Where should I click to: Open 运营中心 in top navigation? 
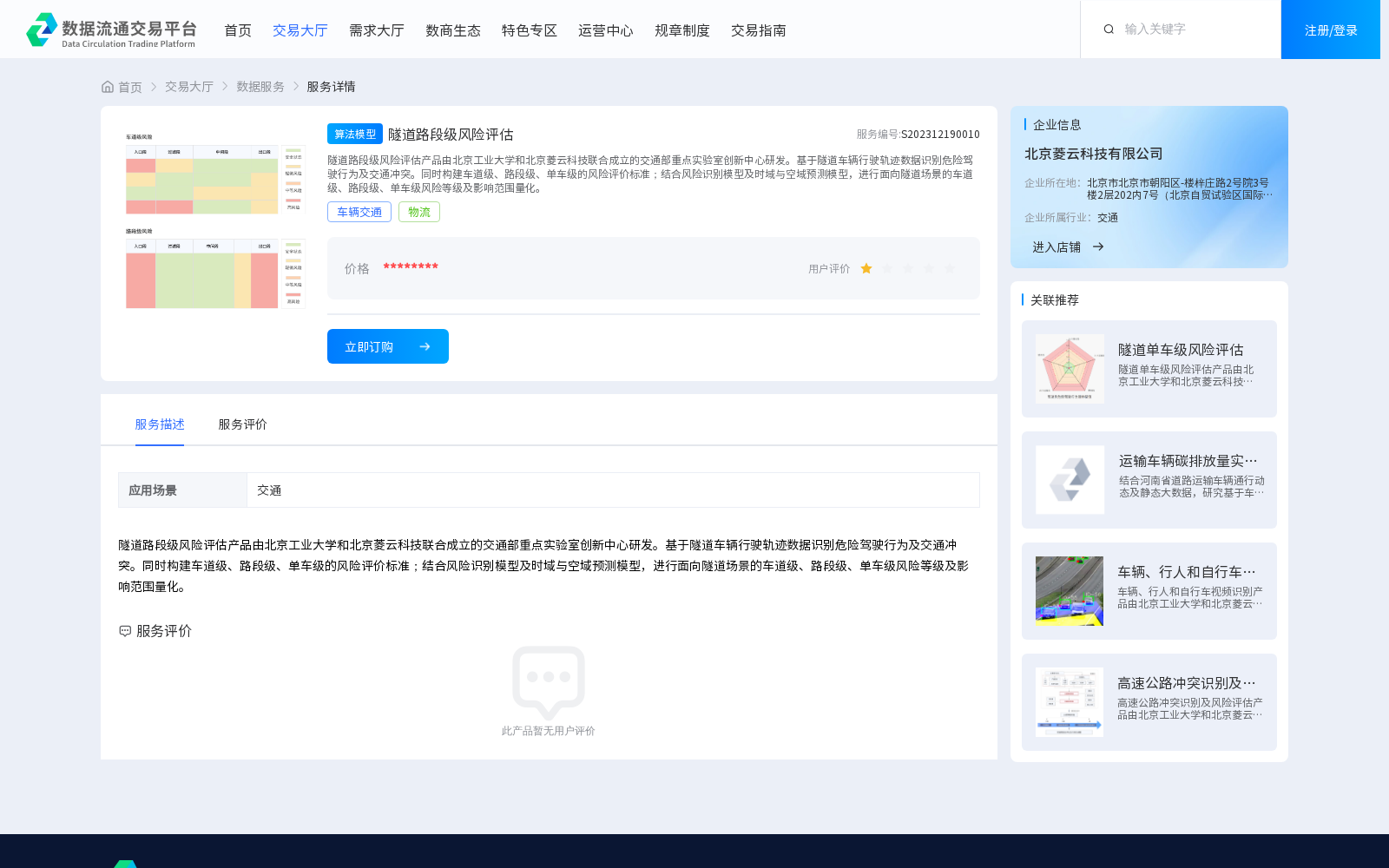606,30
